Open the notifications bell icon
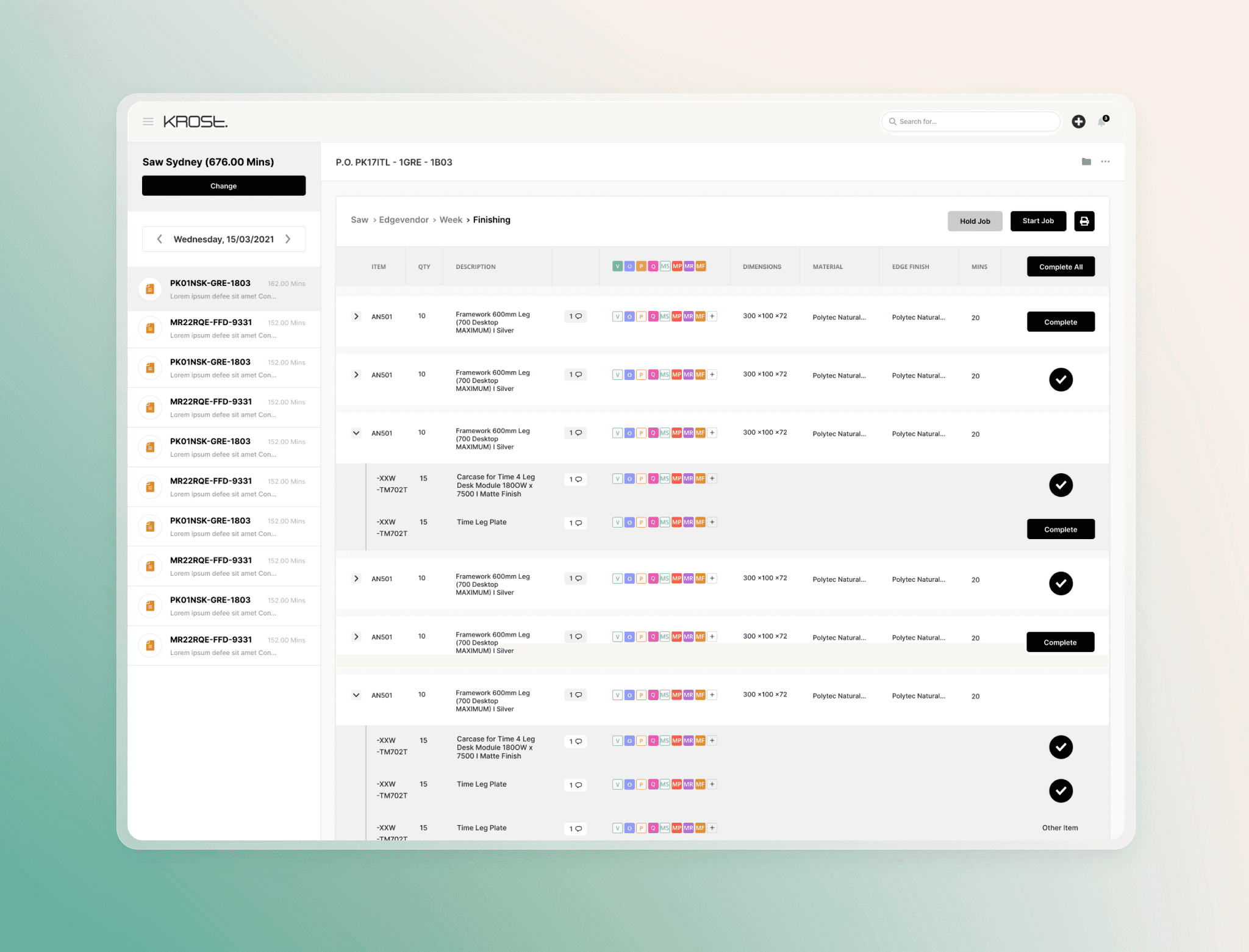The width and height of the screenshot is (1249, 952). 1102,122
